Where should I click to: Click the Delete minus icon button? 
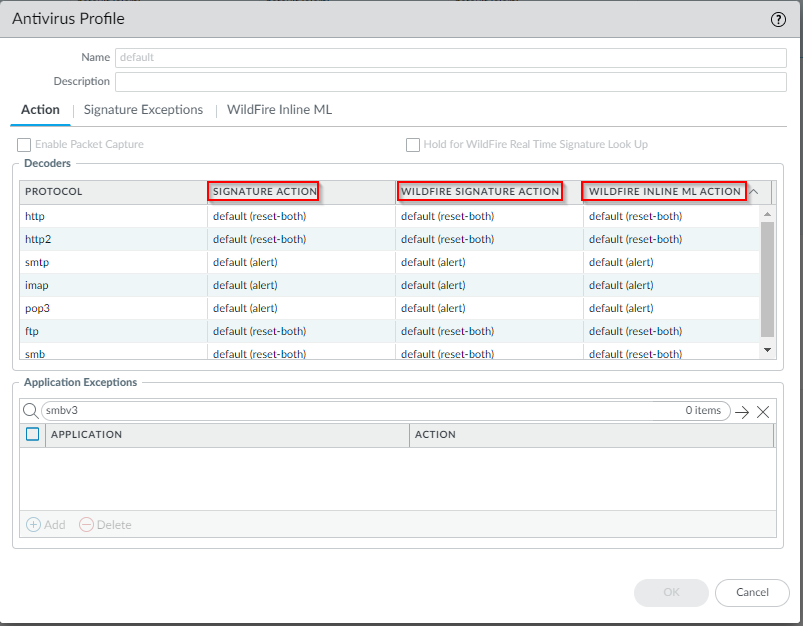[86, 525]
